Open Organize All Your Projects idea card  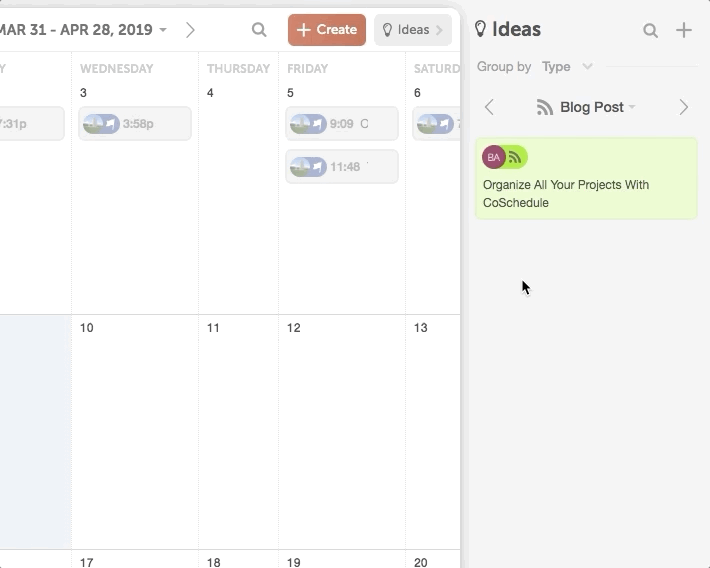(x=586, y=179)
